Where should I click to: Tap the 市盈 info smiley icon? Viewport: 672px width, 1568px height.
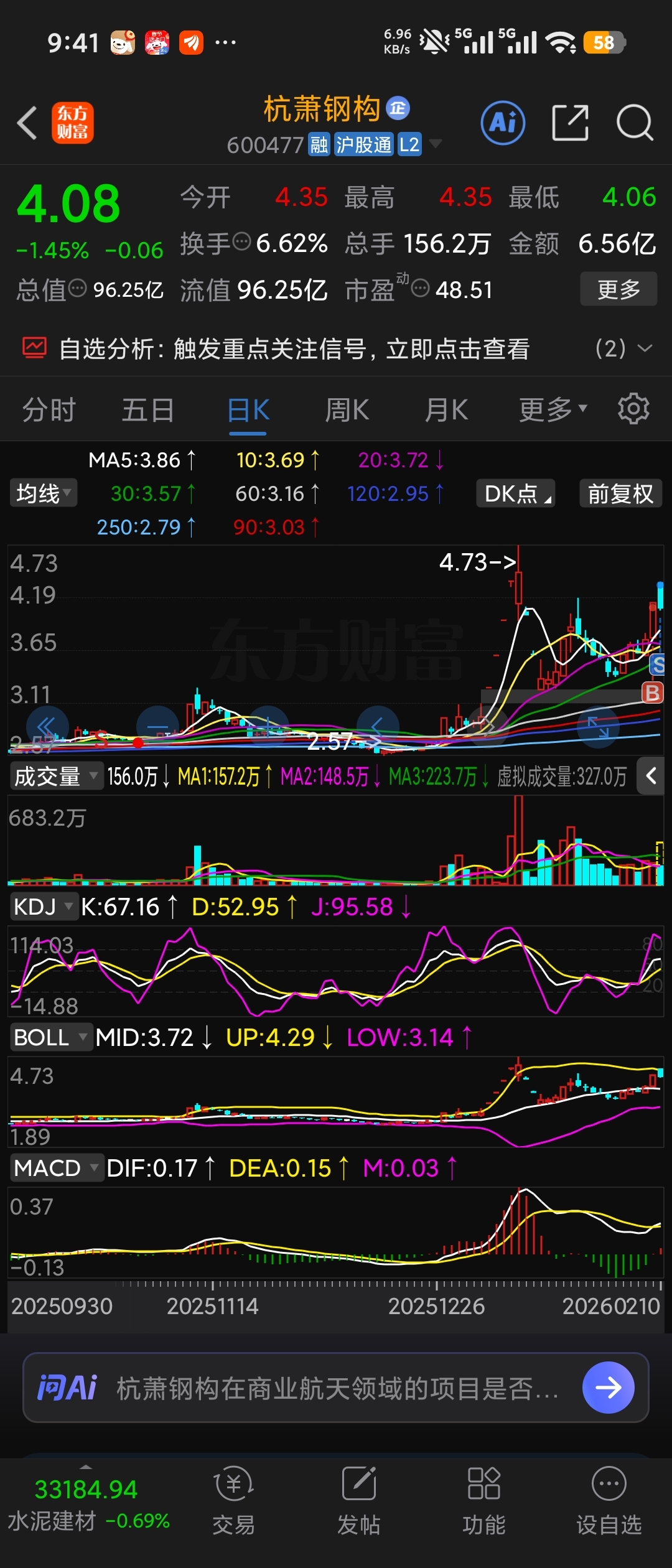[x=421, y=288]
